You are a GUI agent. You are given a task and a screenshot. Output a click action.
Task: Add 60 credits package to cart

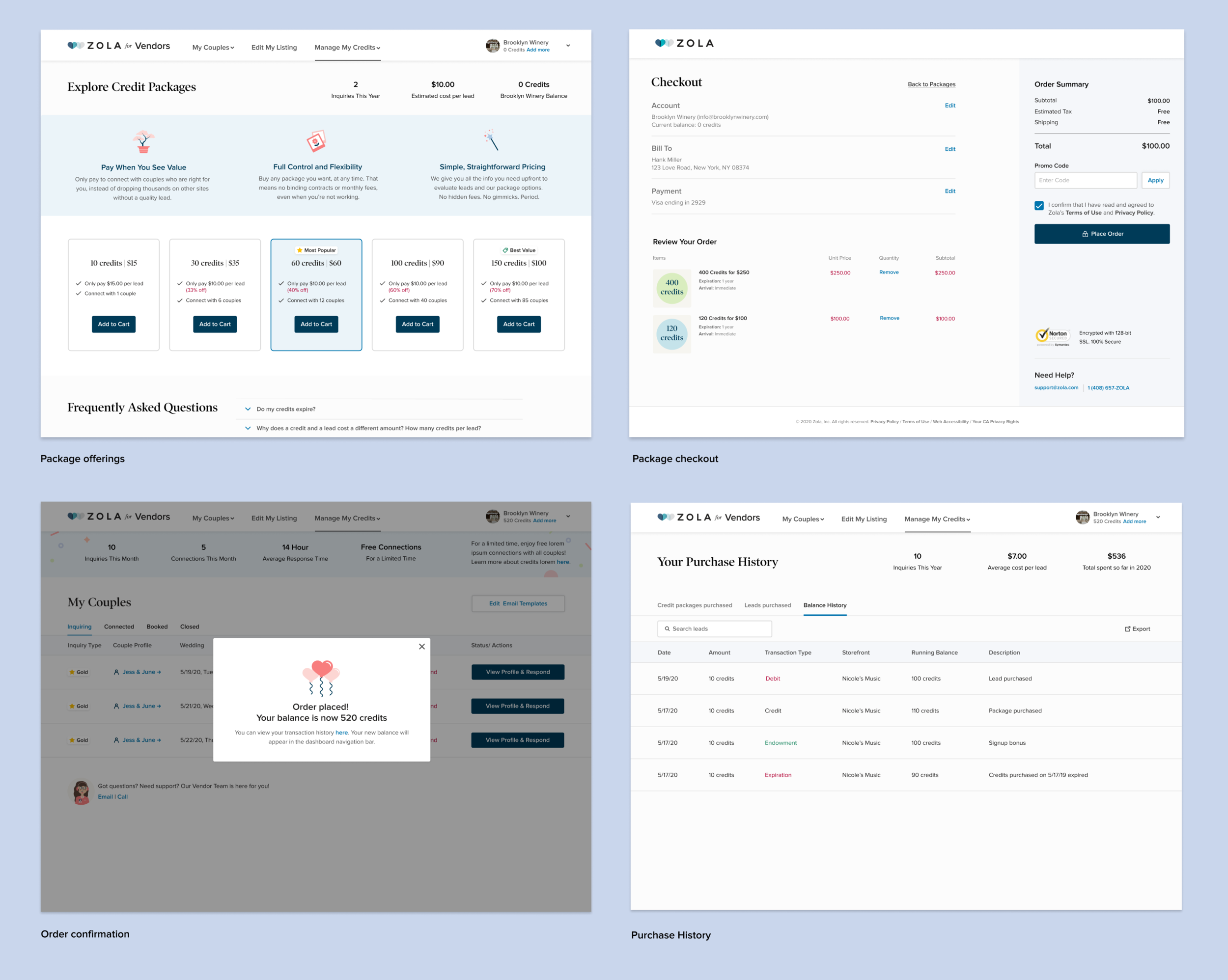click(316, 324)
